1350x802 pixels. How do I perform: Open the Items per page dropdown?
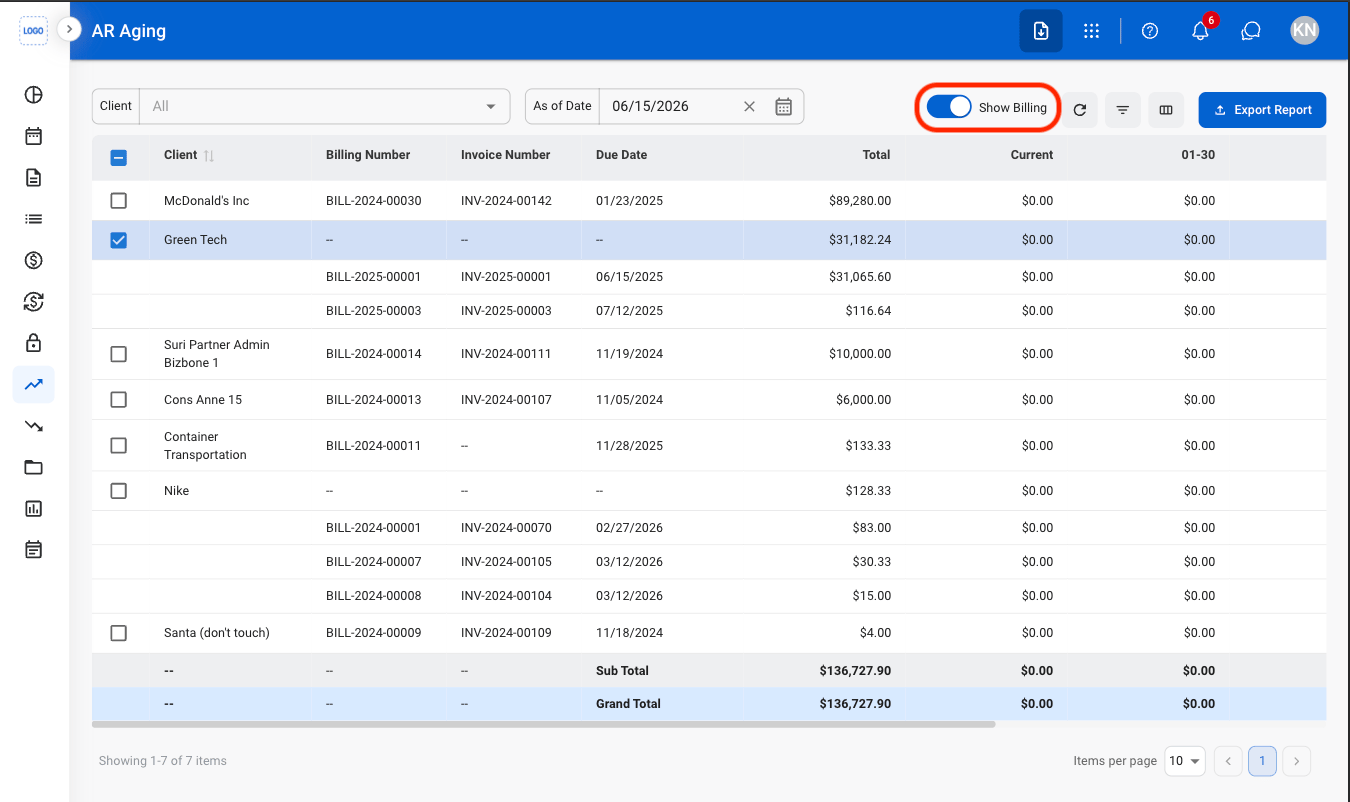coord(1185,761)
